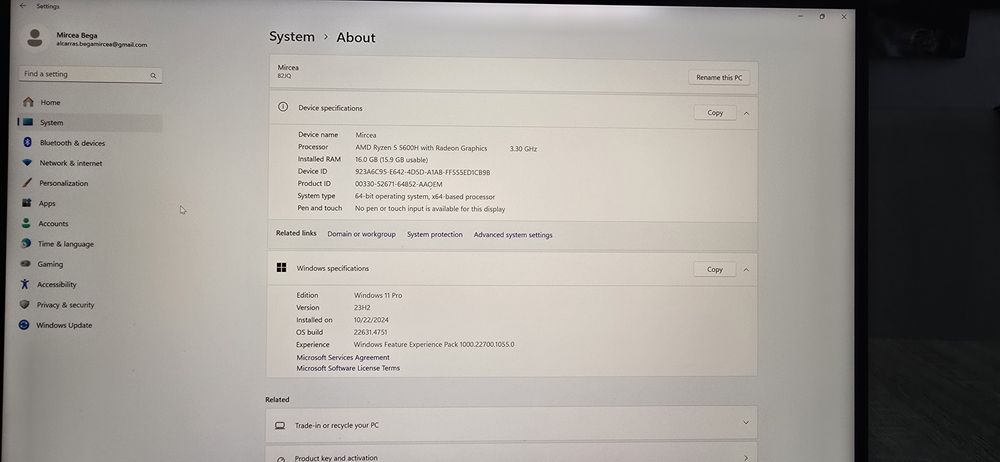Click the Find a setting search box
This screenshot has width=1000, height=462.
tap(90, 75)
